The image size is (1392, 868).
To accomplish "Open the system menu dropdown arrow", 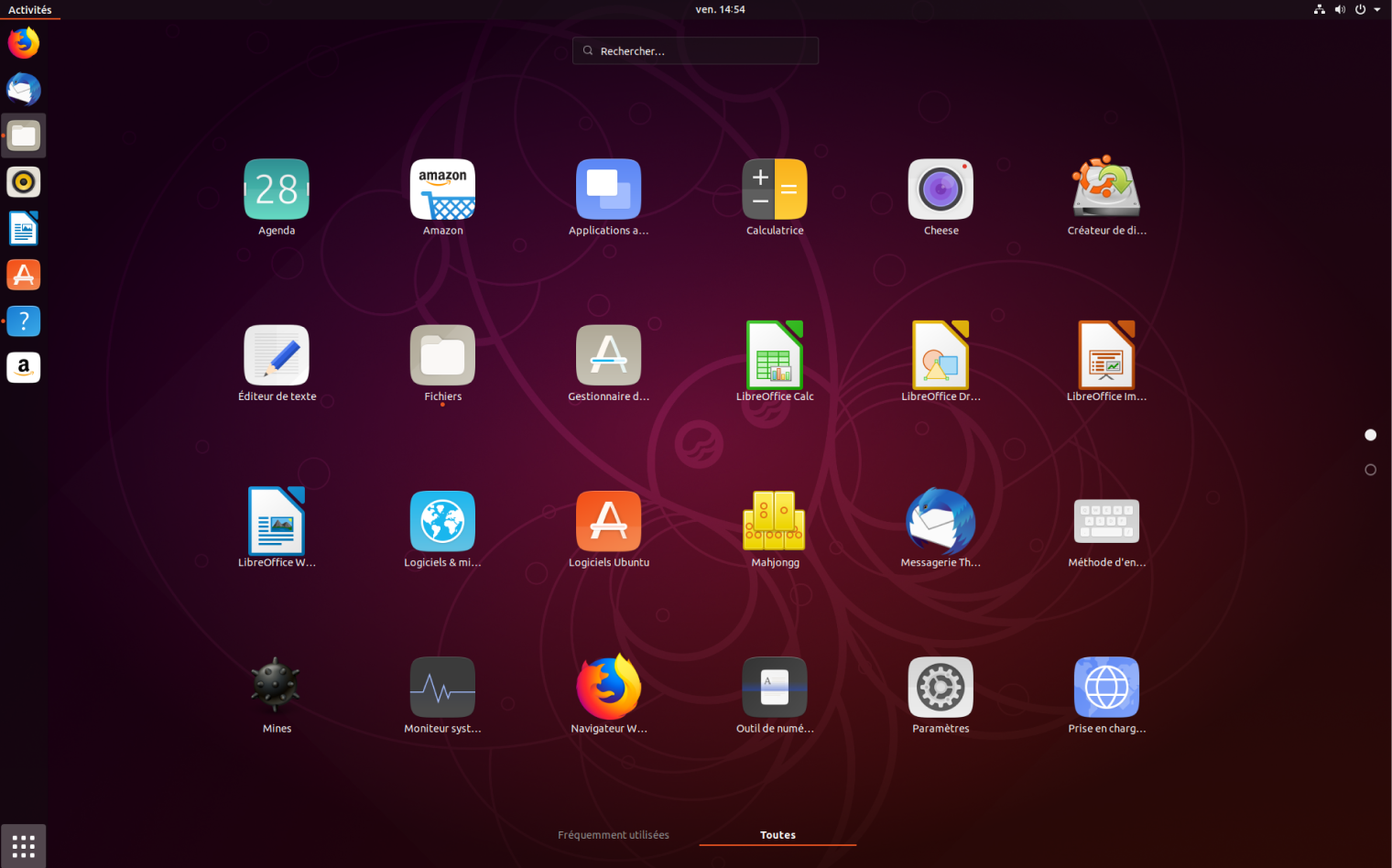I will [1376, 10].
